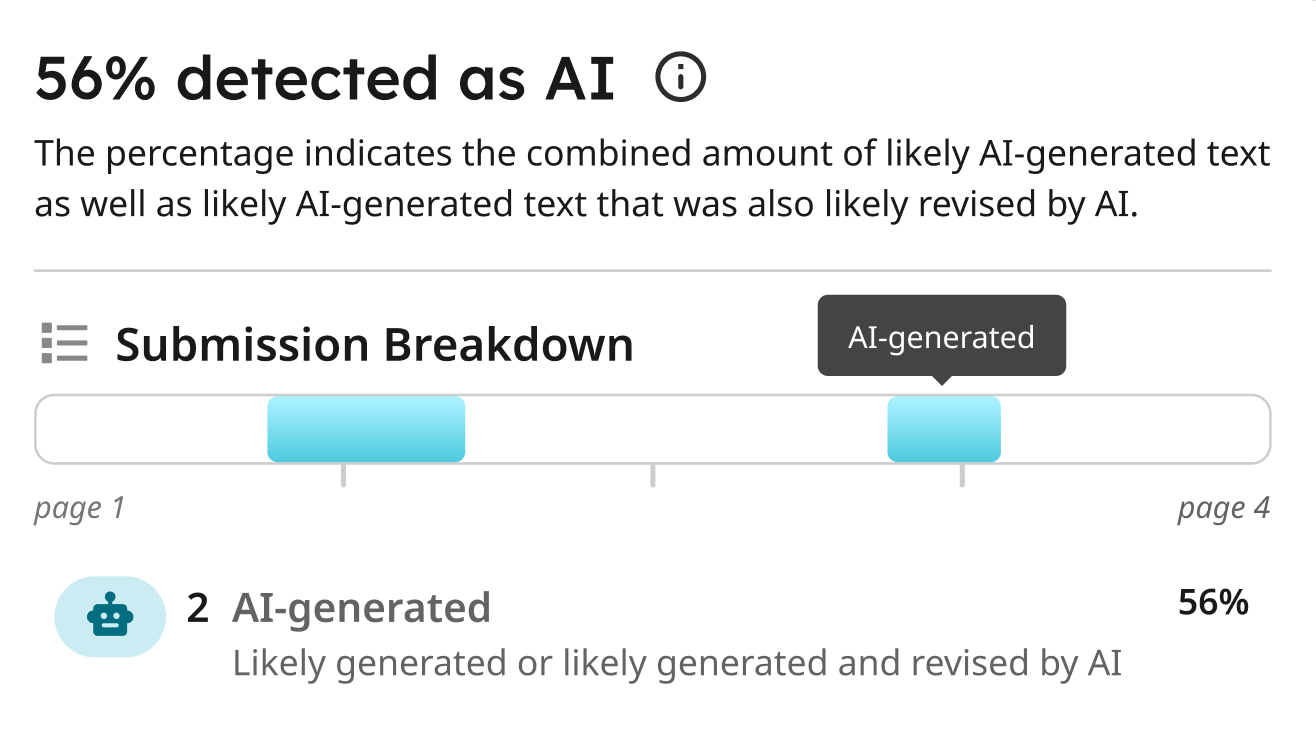Click the empty bar area before the first segment

point(152,429)
